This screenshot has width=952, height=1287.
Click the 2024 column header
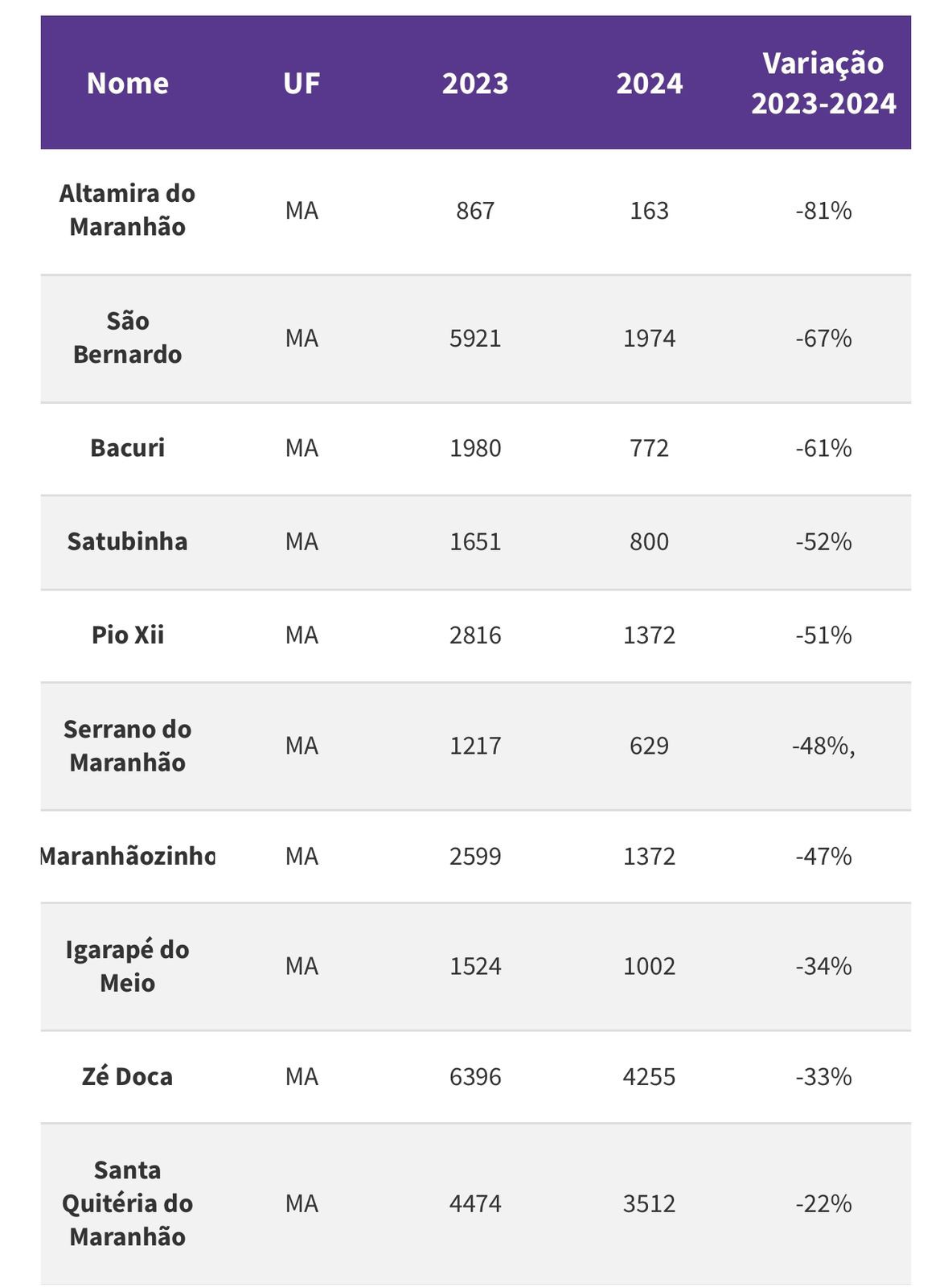pos(650,84)
